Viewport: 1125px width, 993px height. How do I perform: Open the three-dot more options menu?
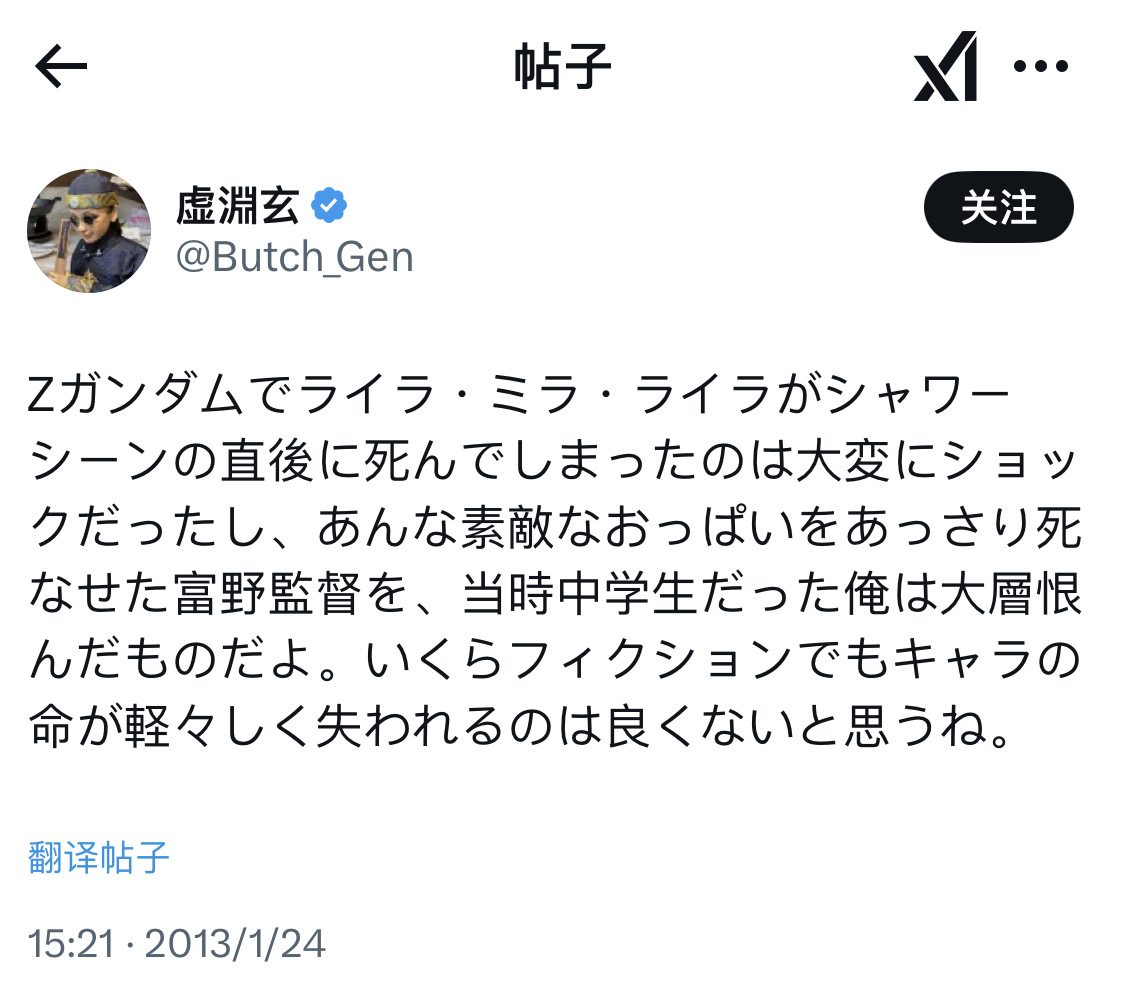pos(1041,67)
